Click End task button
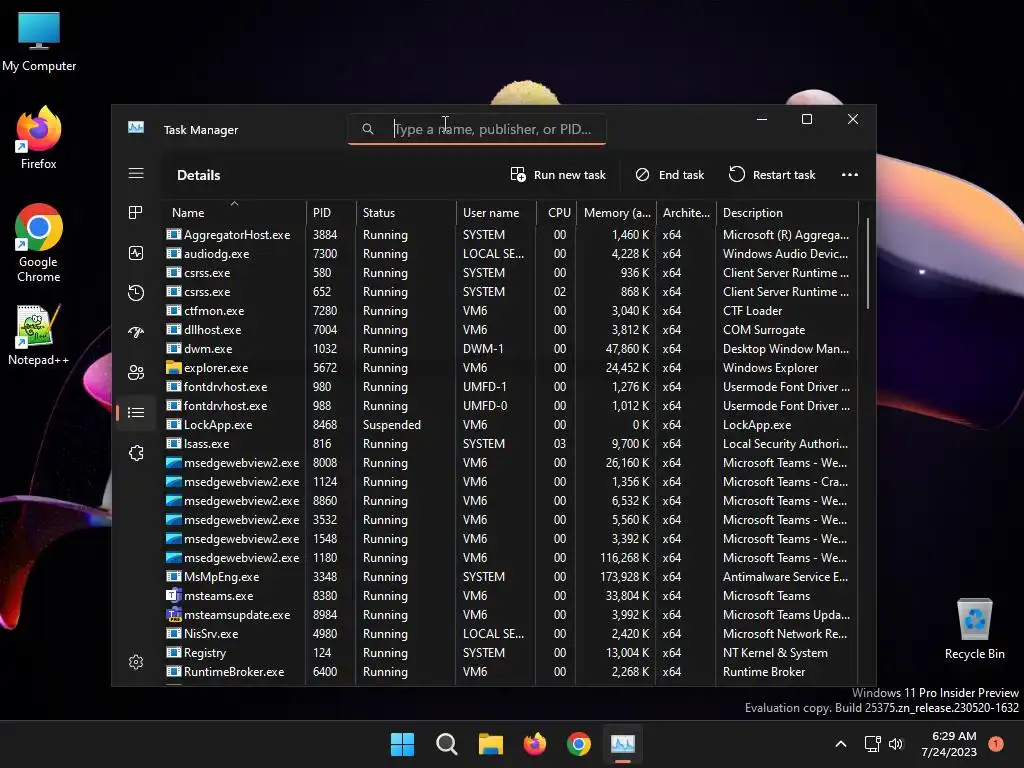1024x768 pixels. point(669,174)
